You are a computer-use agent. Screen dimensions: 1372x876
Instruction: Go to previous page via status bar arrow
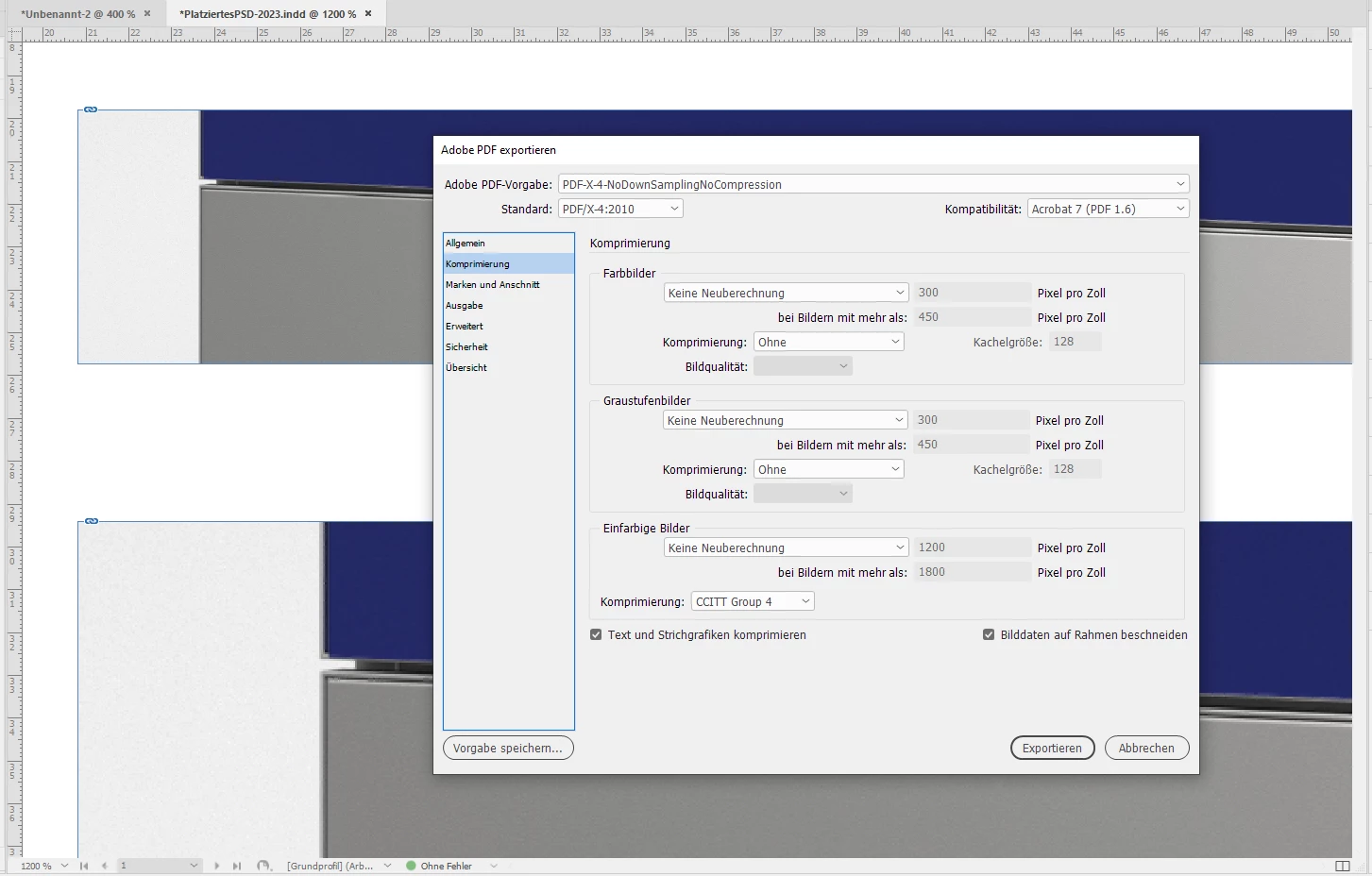pyautogui.click(x=104, y=866)
